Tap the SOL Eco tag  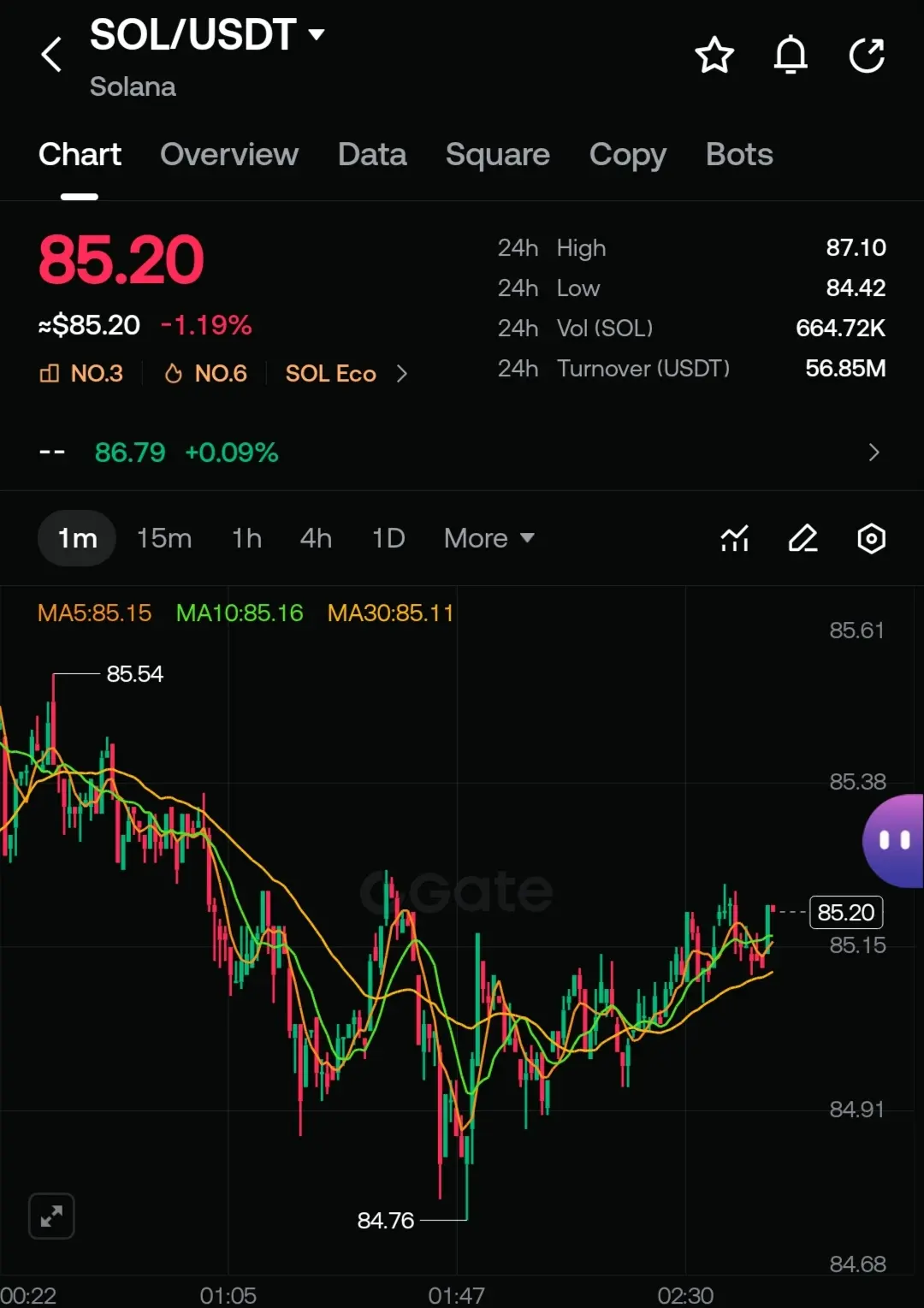pyautogui.click(x=331, y=374)
